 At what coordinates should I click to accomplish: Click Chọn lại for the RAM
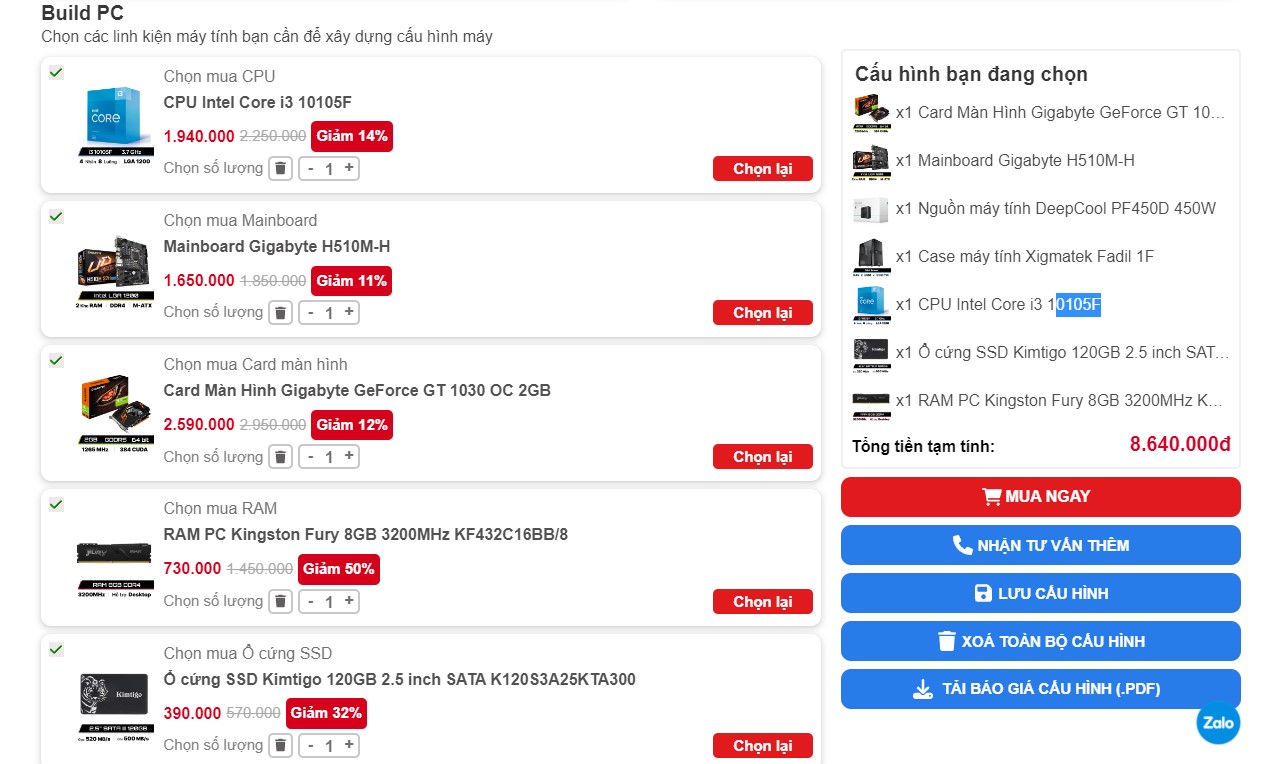762,602
